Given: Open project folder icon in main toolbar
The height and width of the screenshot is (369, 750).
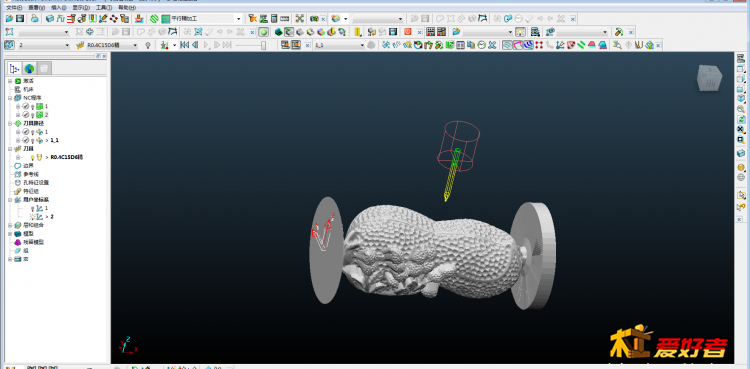Looking at the screenshot, I should 10,19.
